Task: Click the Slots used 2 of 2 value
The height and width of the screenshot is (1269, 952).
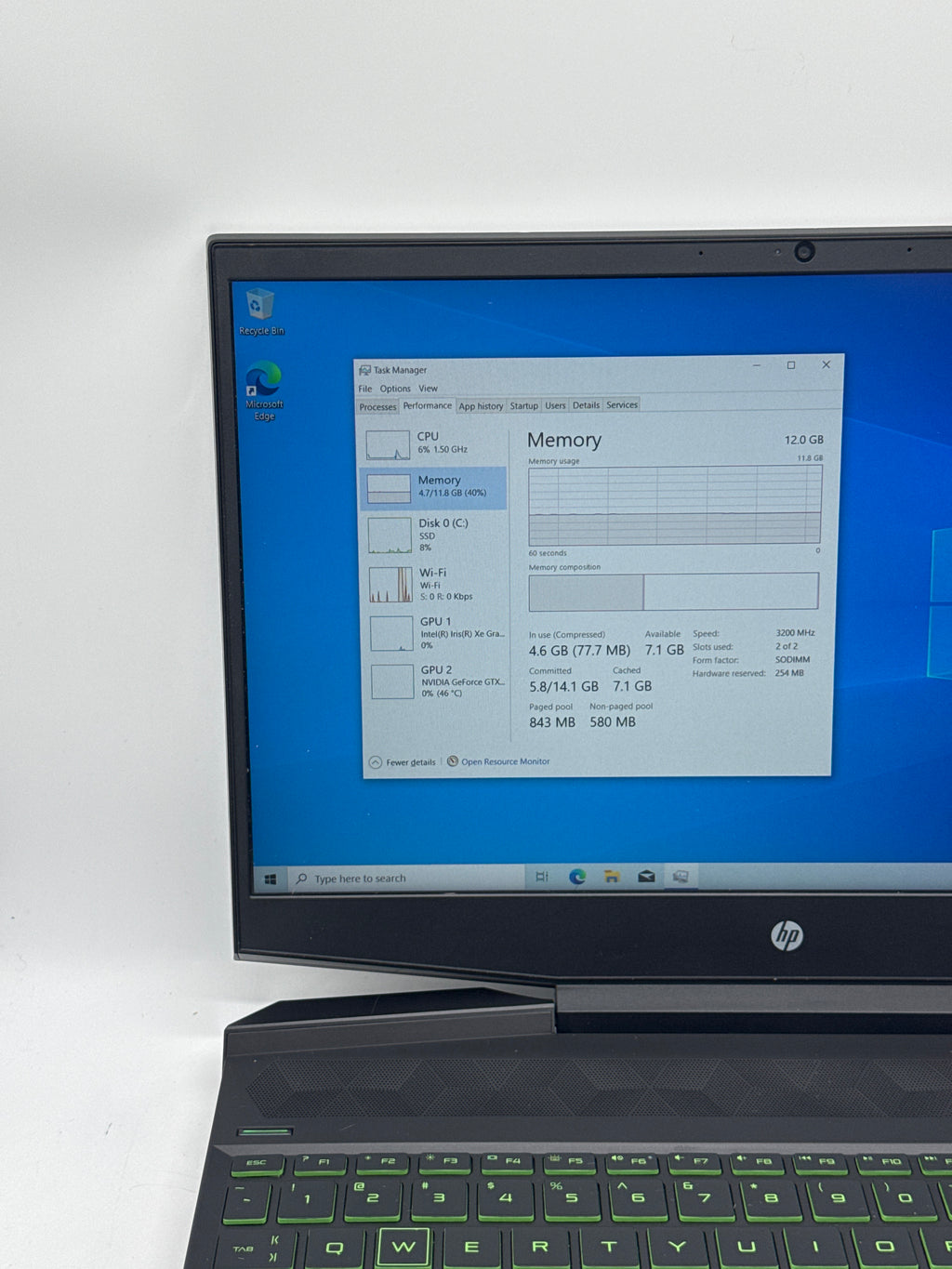Action: pyautogui.click(x=787, y=646)
